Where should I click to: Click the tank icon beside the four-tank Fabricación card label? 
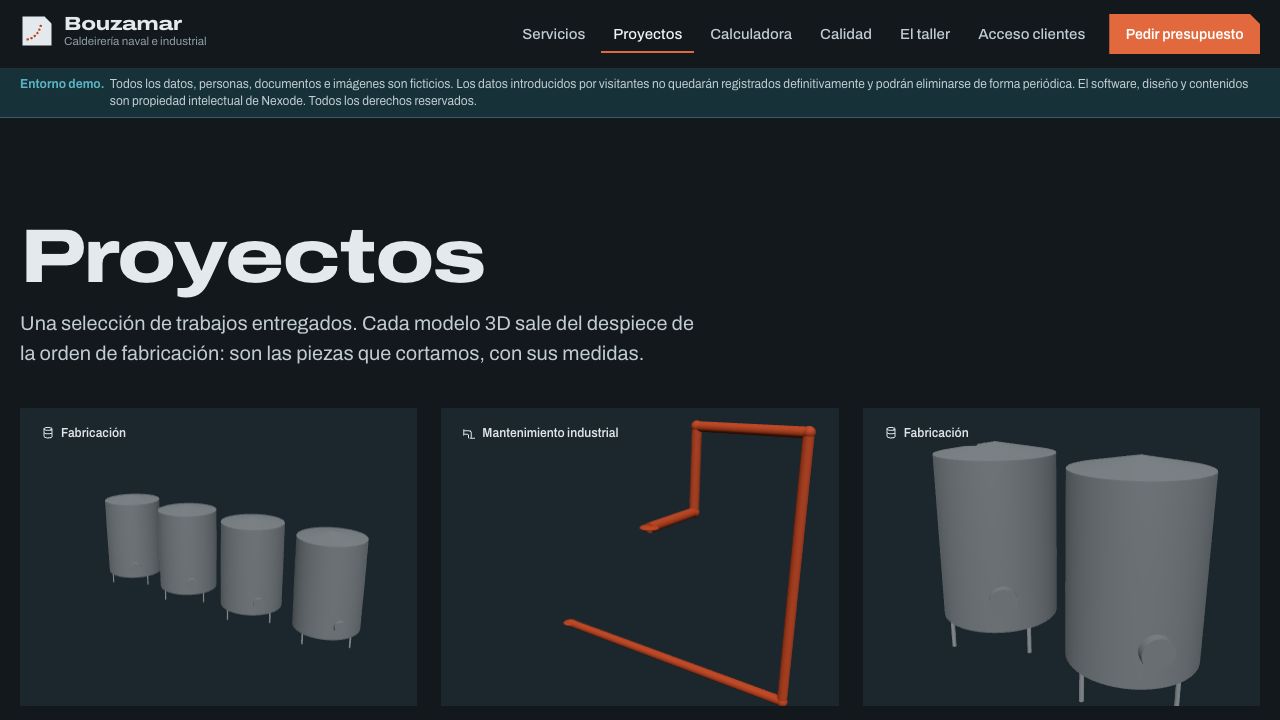[47, 433]
